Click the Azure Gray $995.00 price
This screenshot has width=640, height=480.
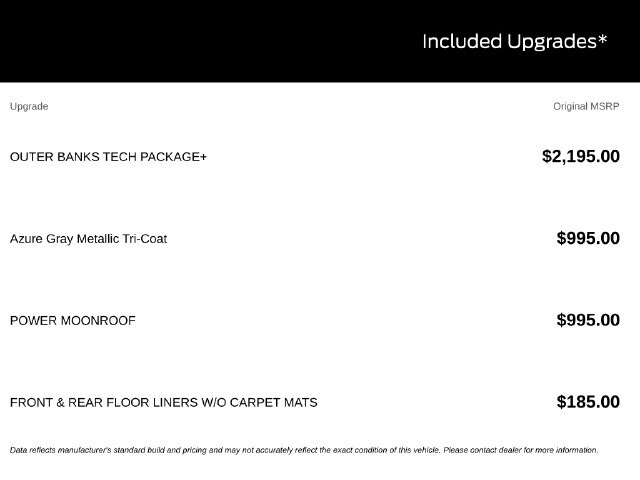(x=588, y=238)
